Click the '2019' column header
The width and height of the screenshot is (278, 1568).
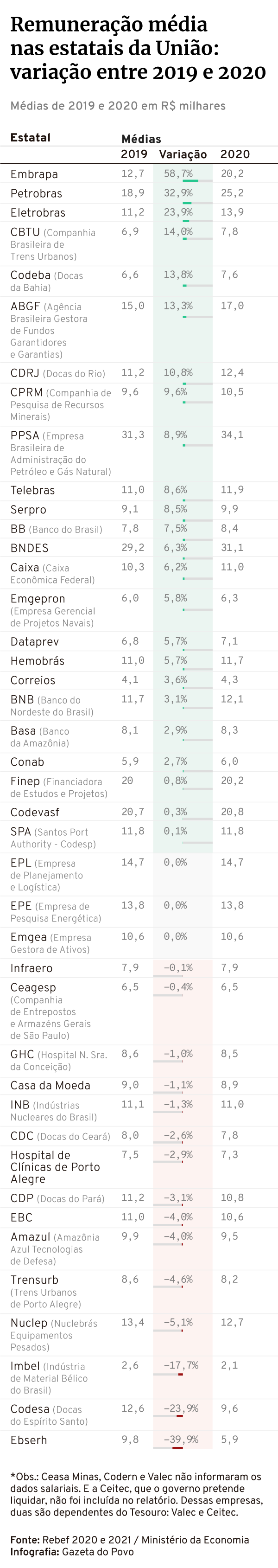tap(134, 154)
